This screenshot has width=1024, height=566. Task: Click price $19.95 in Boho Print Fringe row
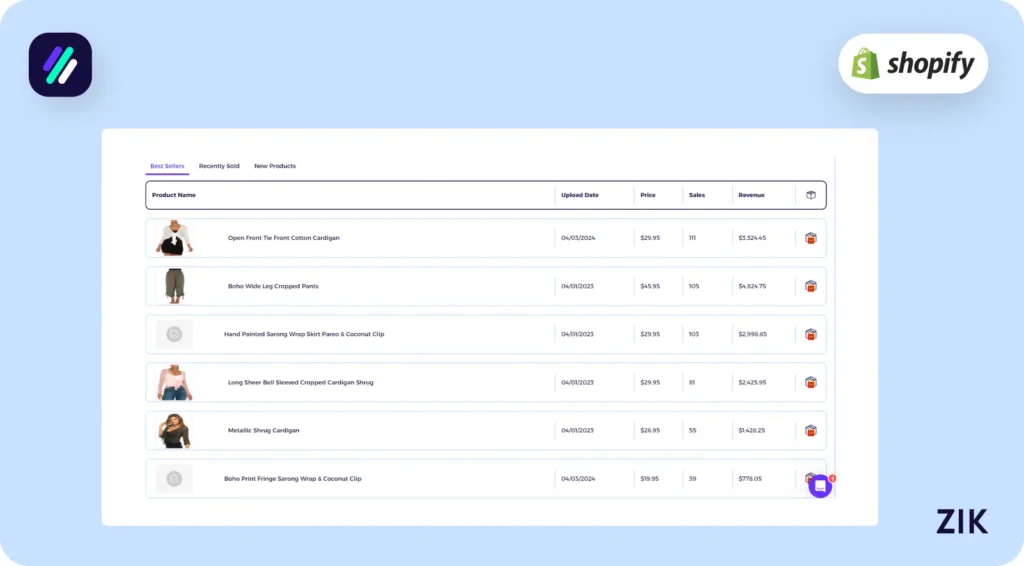649,479
